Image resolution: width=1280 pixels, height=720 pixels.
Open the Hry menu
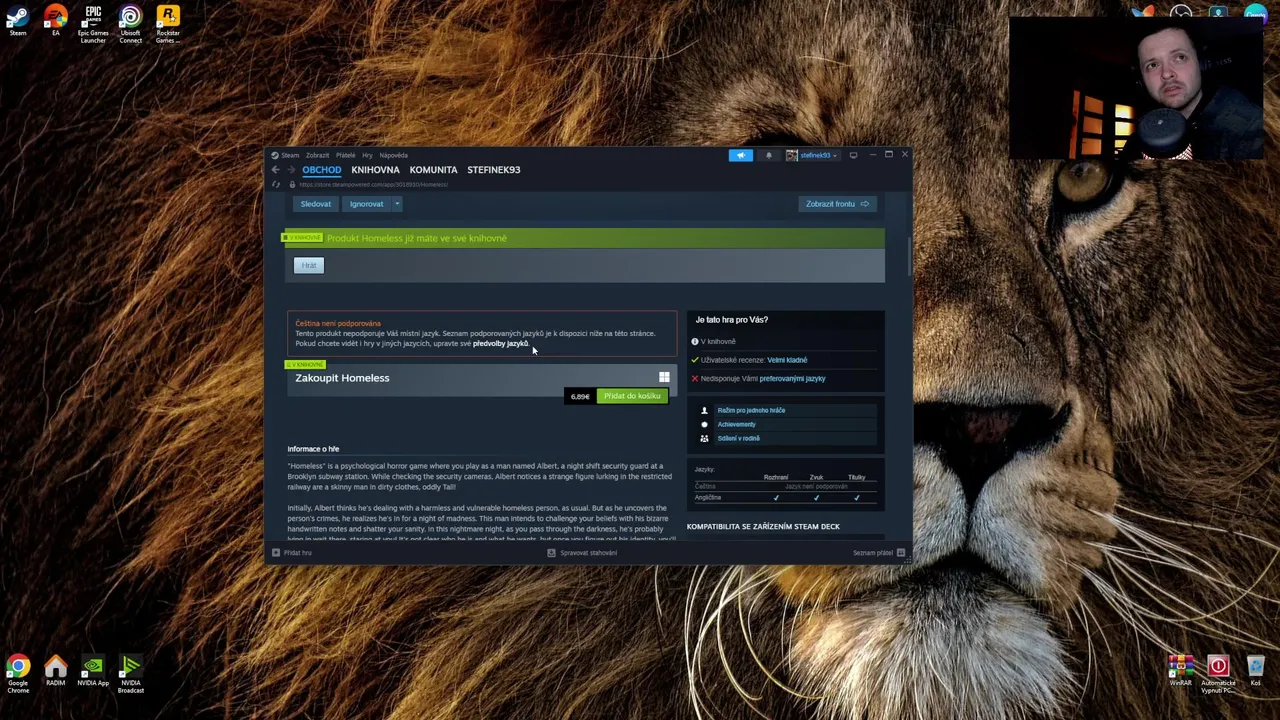[x=367, y=155]
